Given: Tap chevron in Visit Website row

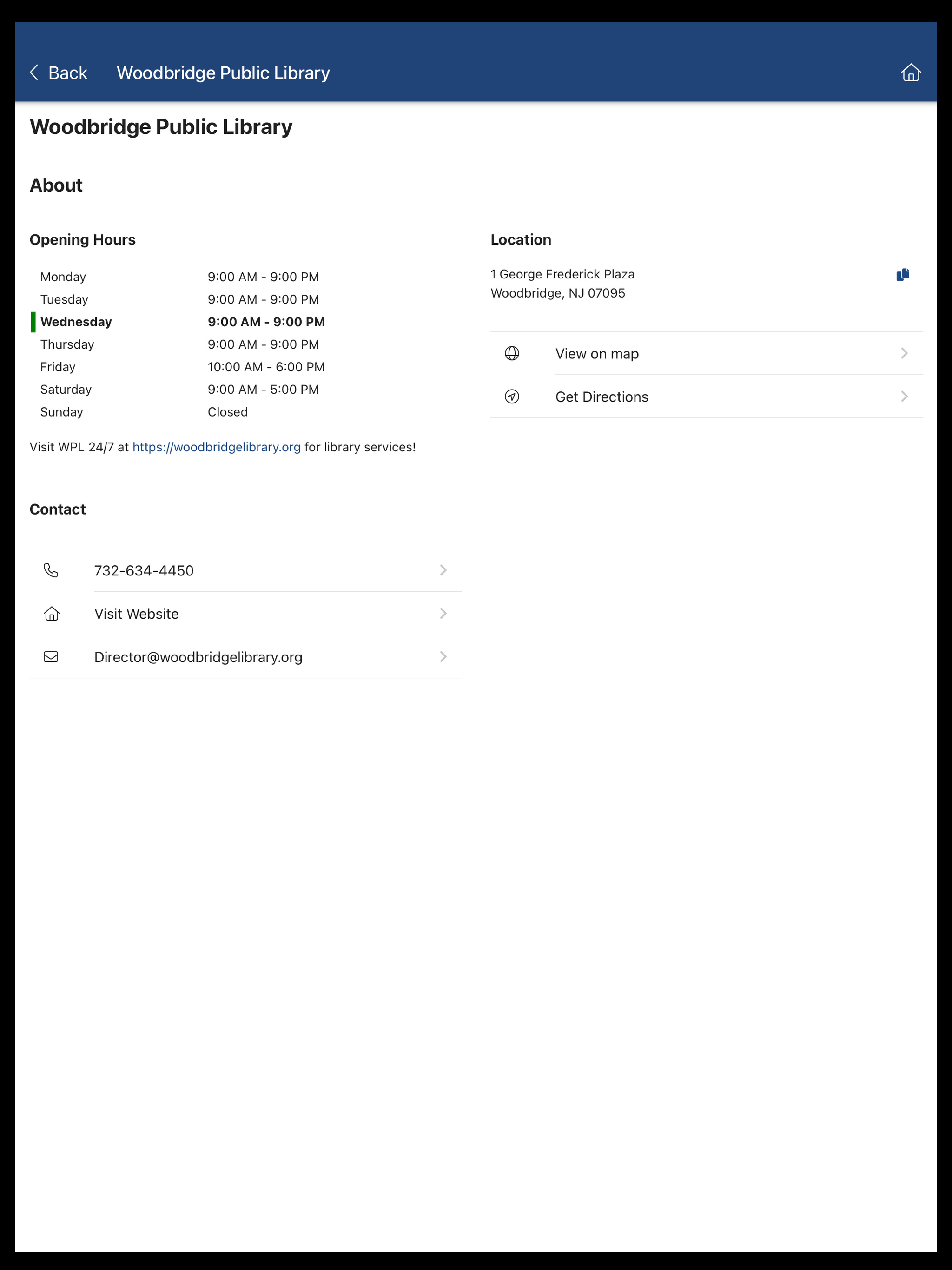Looking at the screenshot, I should 443,614.
